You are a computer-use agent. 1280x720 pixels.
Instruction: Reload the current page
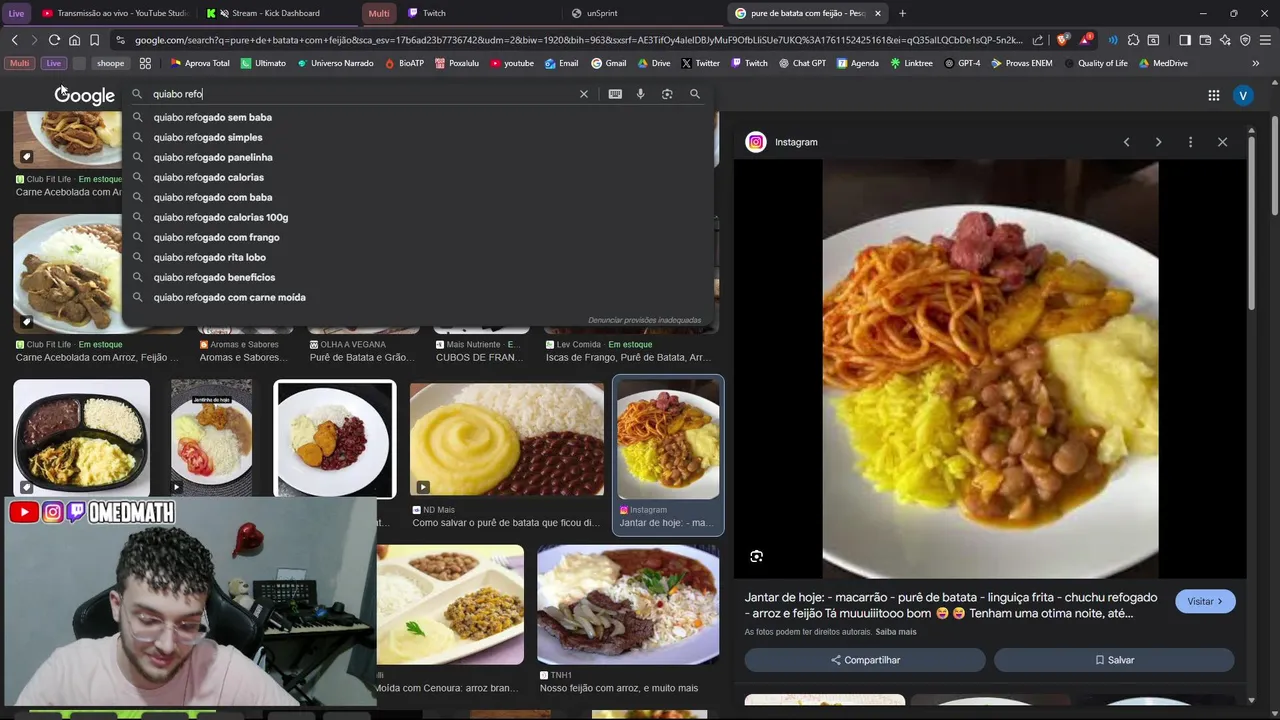pyautogui.click(x=54, y=40)
